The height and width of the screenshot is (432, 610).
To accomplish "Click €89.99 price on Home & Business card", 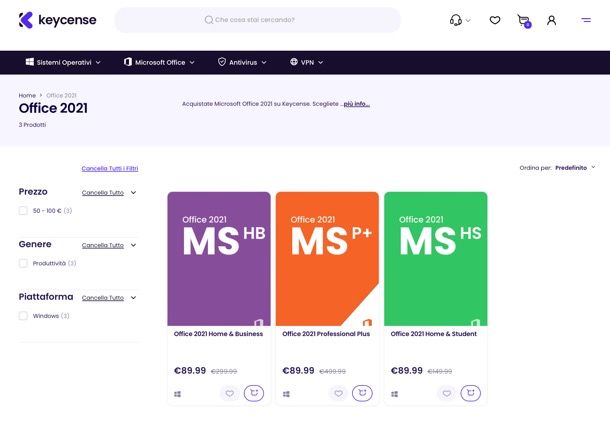I will click(190, 371).
